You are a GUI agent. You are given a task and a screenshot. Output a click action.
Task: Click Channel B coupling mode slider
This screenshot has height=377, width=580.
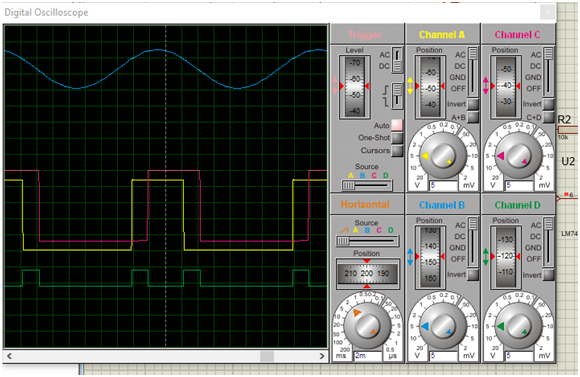pyautogui.click(x=473, y=242)
